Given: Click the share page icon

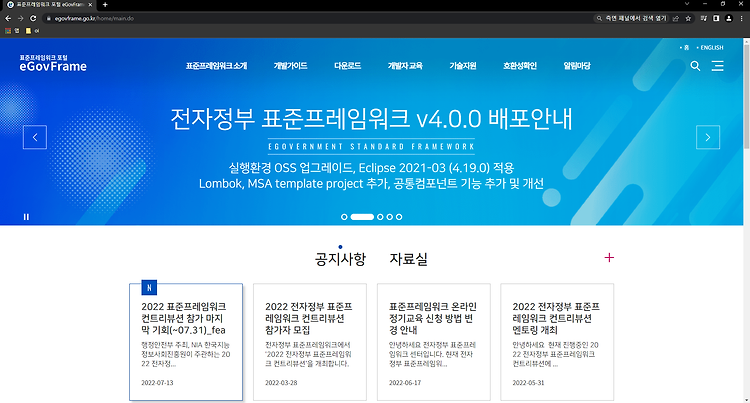Looking at the screenshot, I should point(676,18).
